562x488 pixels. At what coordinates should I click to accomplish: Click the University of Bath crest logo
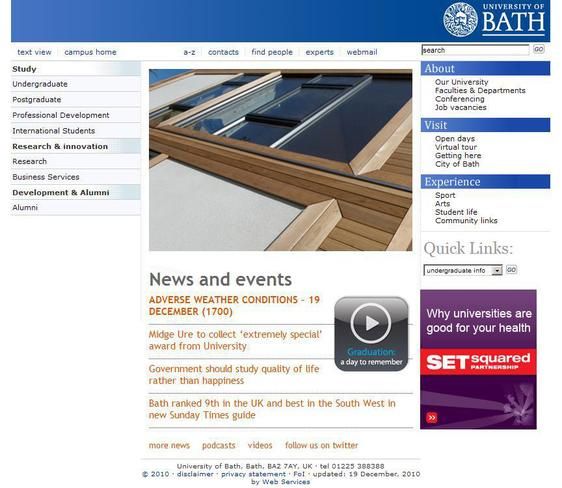click(x=460, y=20)
